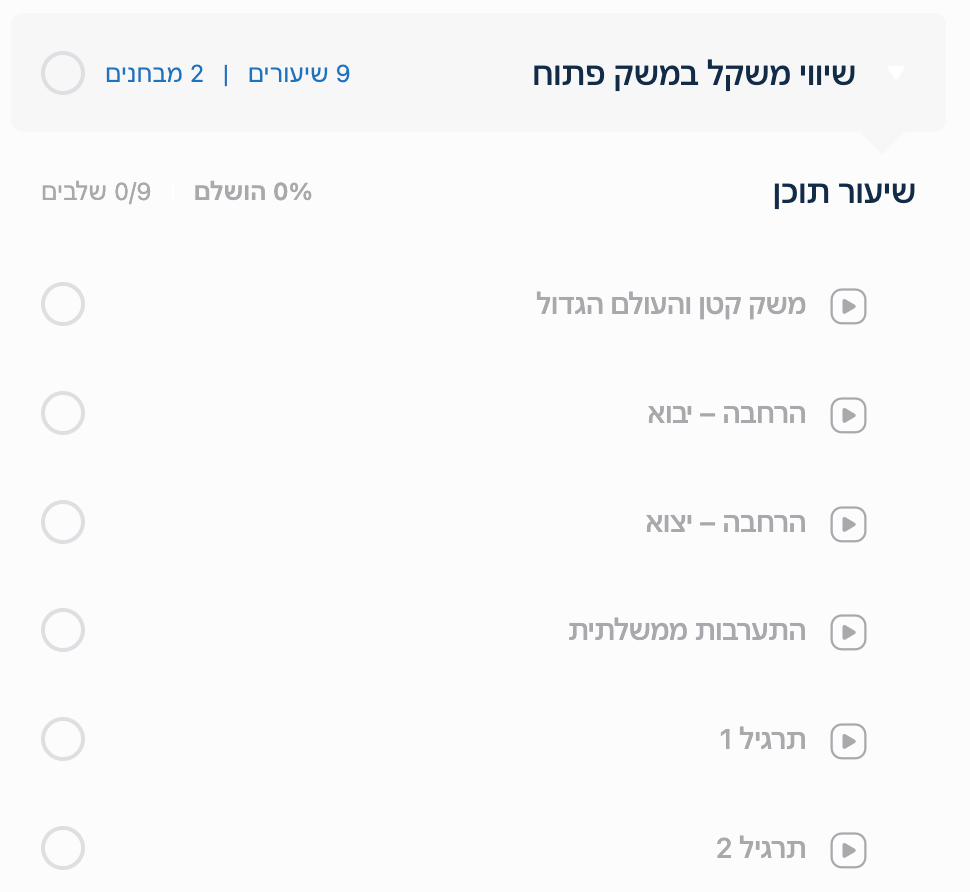Open the 'תרגיל 1' exercise title
This screenshot has width=970, height=892.
762,740
